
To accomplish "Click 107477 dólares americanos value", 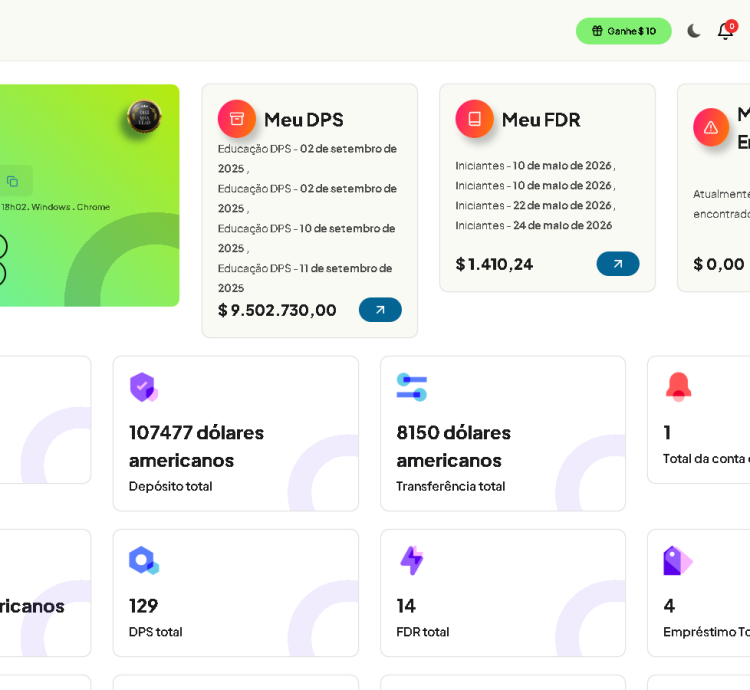I will click(197, 447).
